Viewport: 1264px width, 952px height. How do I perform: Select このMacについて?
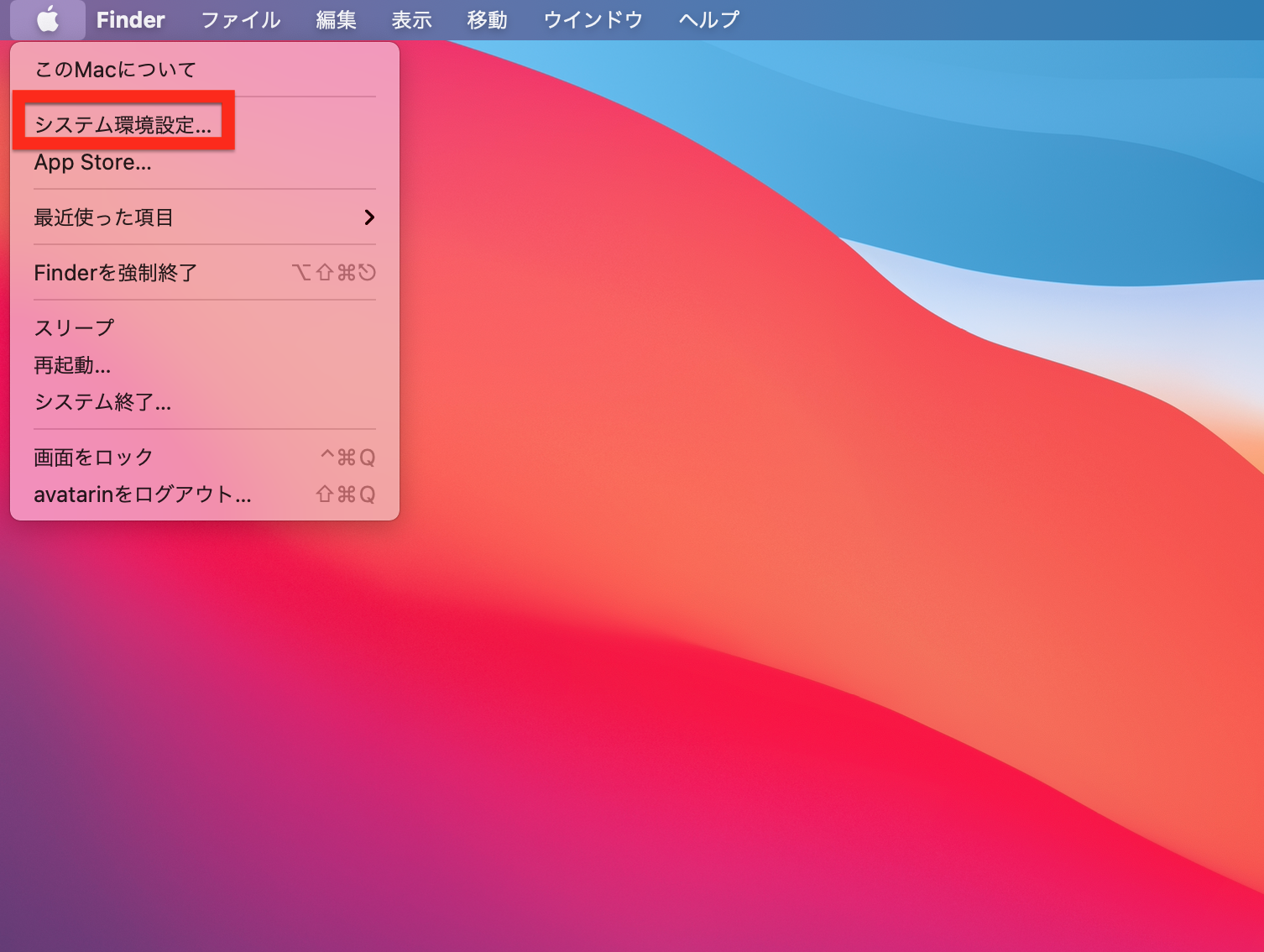tap(205, 70)
